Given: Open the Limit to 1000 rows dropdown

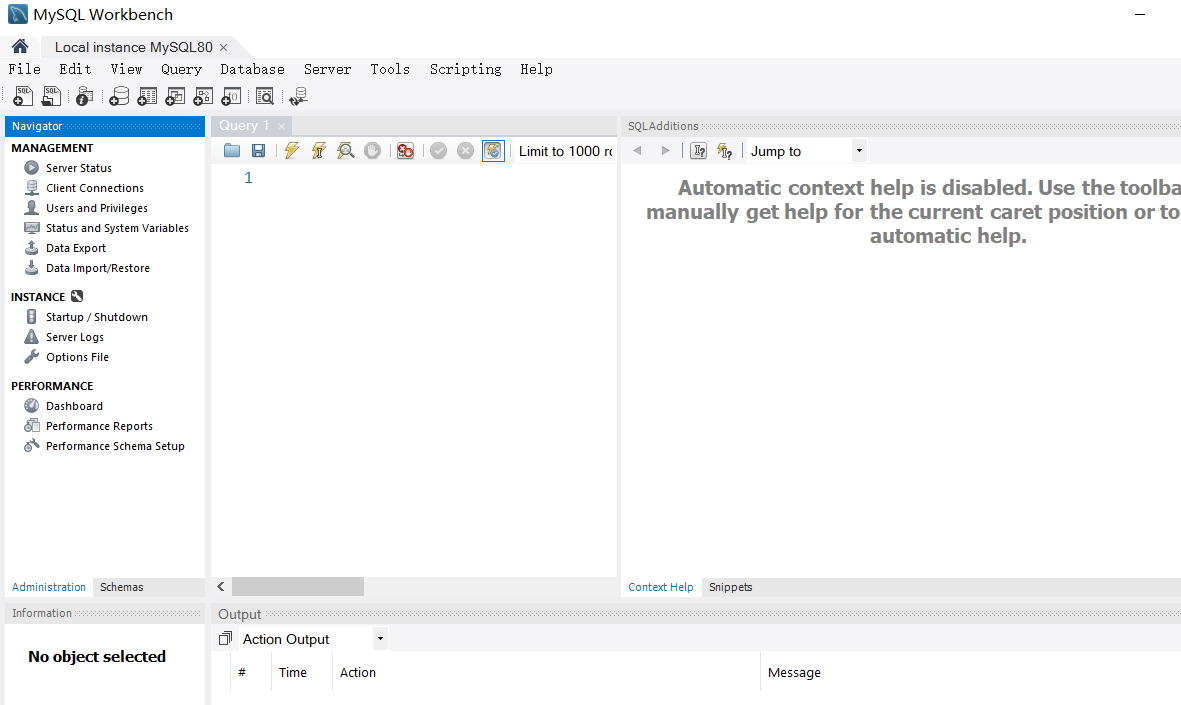Looking at the screenshot, I should (566, 151).
